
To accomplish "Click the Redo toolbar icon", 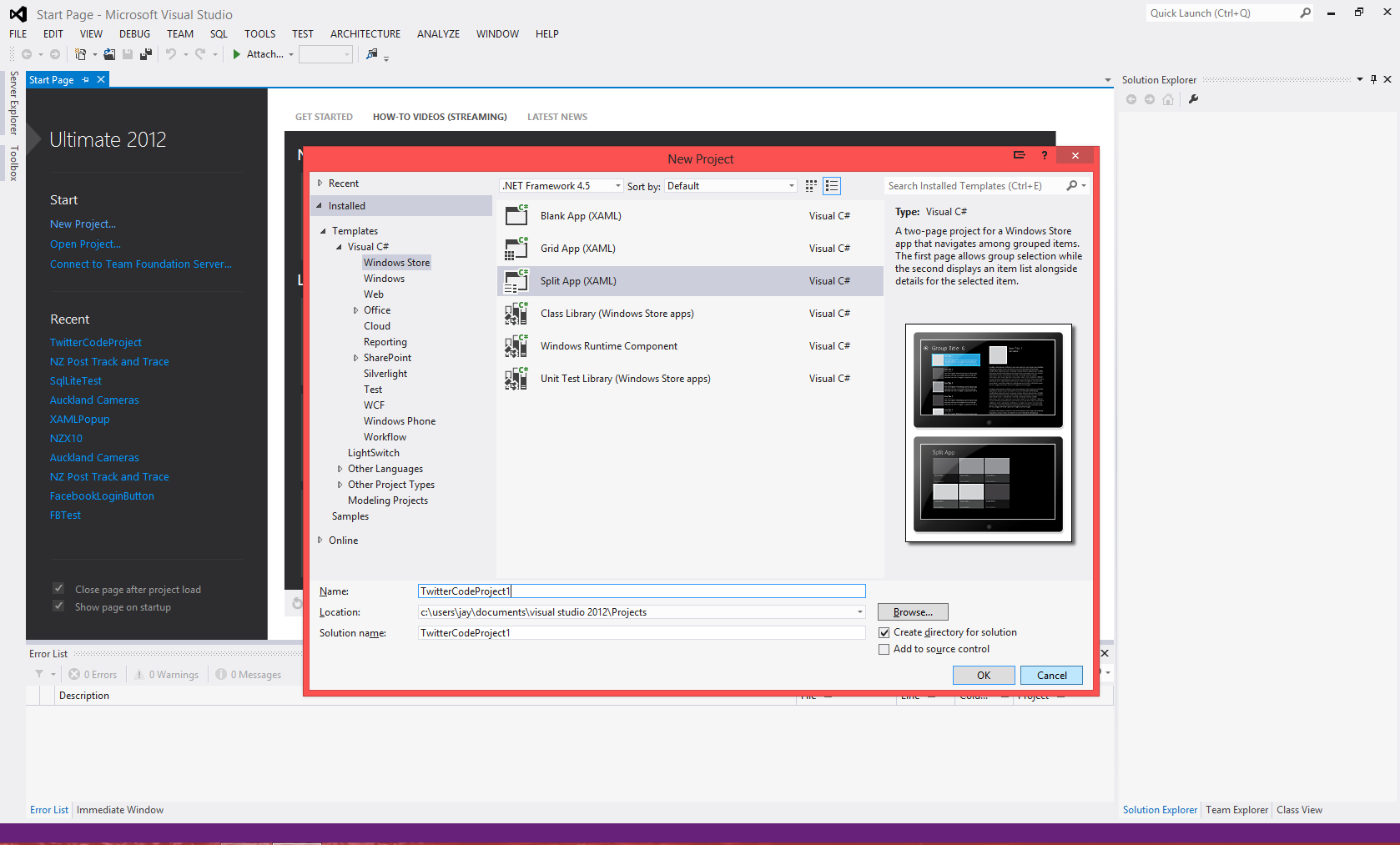I will (200, 54).
